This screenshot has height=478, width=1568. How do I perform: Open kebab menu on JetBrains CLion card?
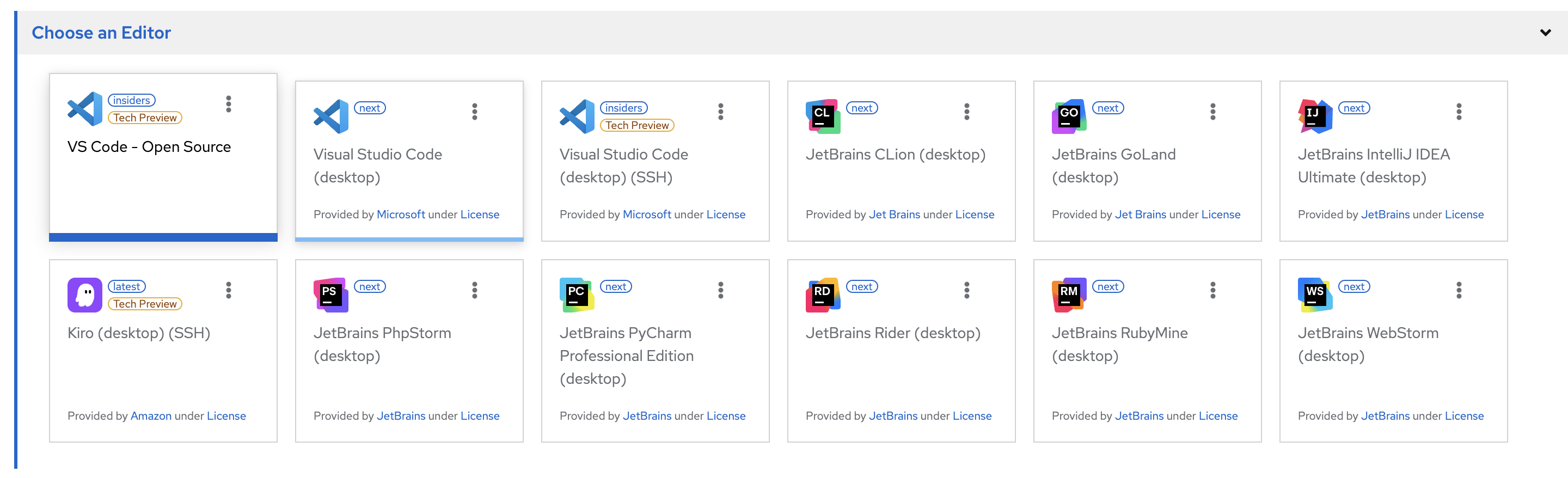[x=966, y=112]
